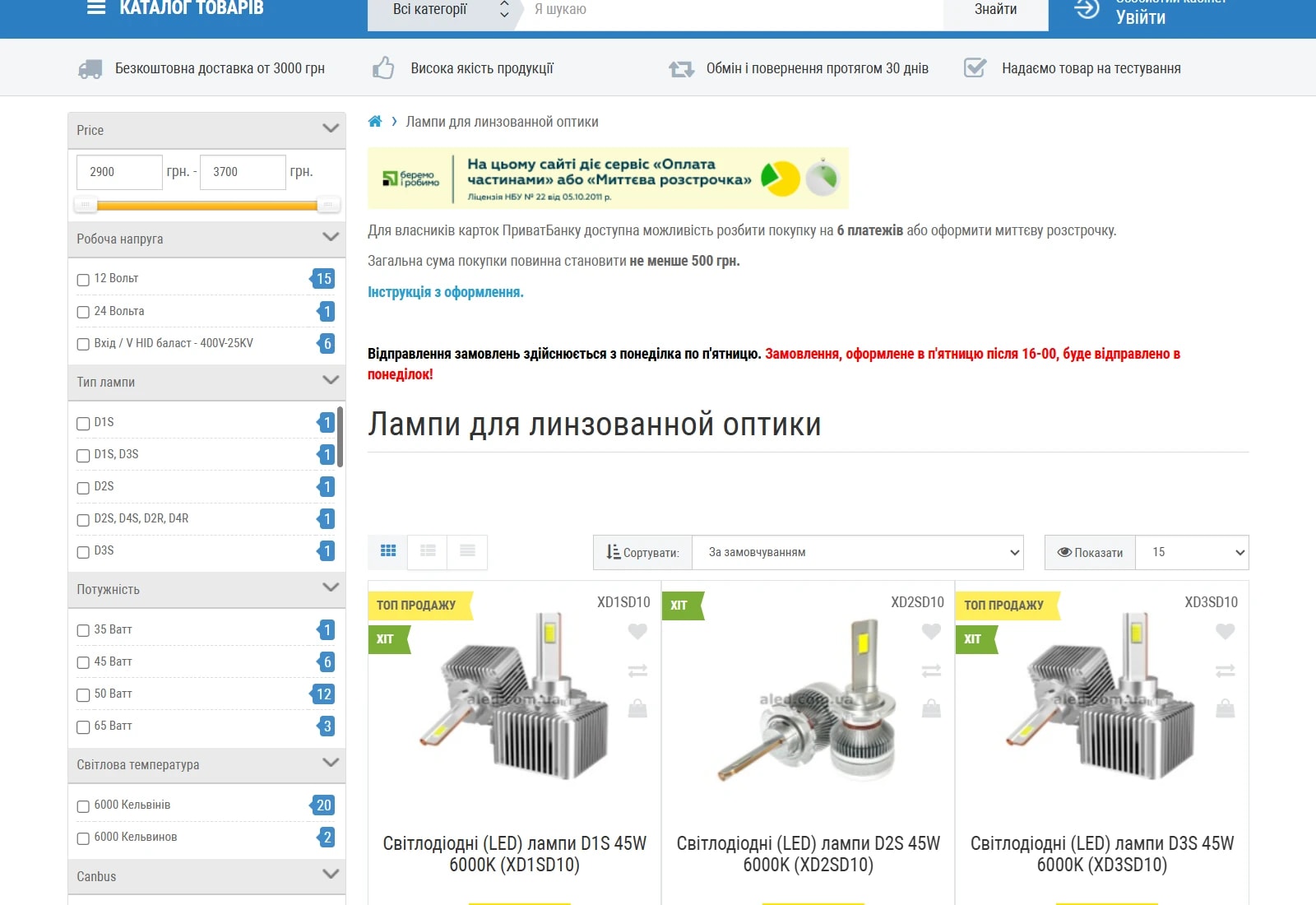This screenshot has width=1316, height=905.
Task: Switch to list view layout
Action: coord(428,550)
